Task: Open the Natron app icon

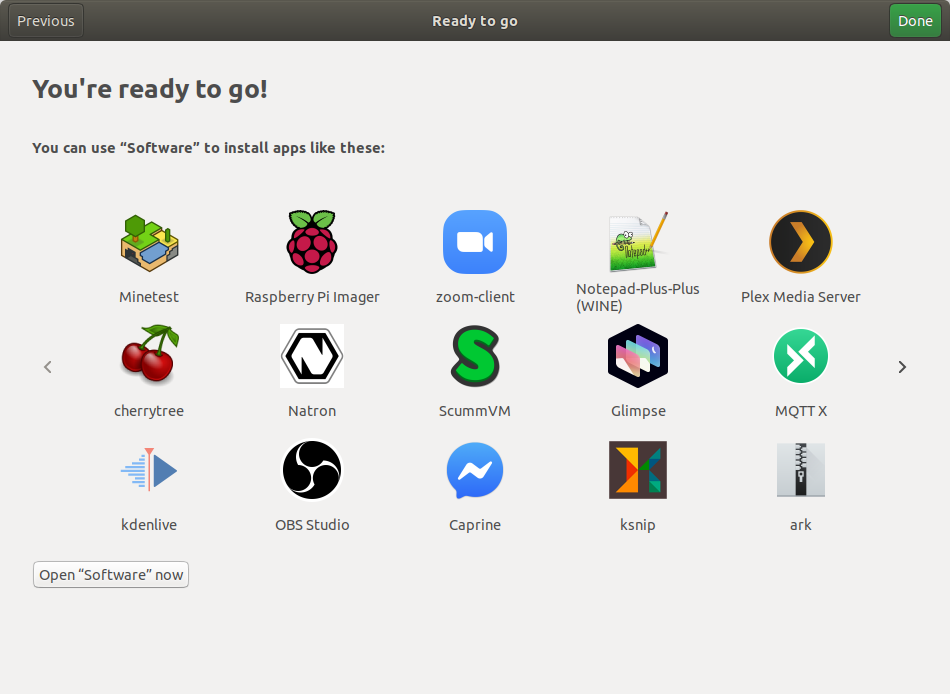Action: click(x=312, y=356)
